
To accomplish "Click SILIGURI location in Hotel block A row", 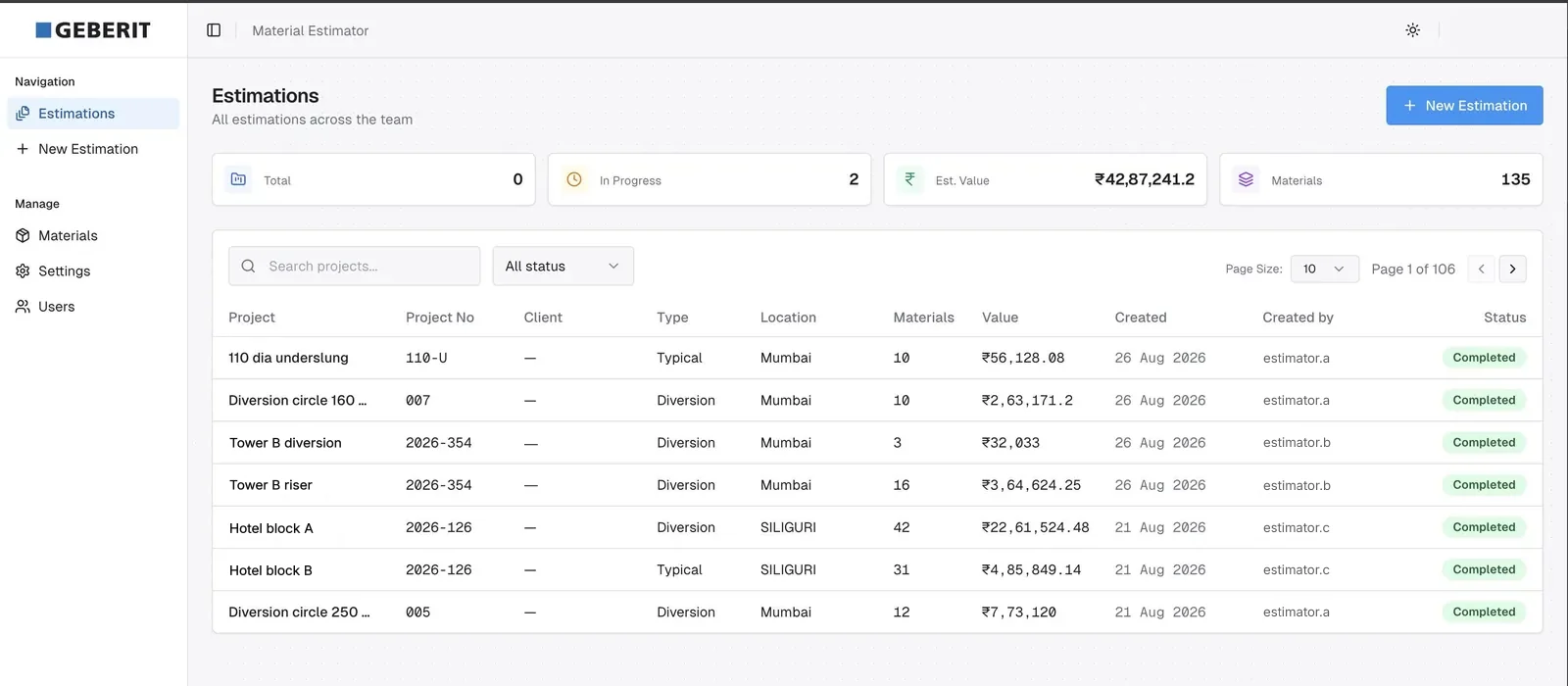I will pos(788,527).
